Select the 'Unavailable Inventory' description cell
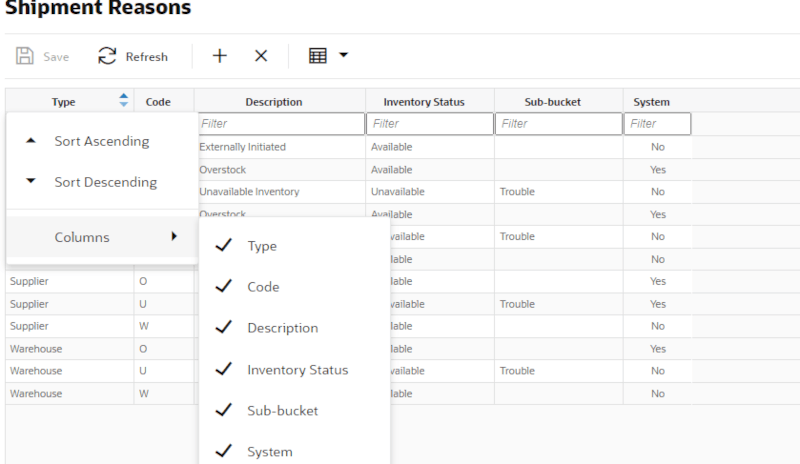 tap(281, 192)
